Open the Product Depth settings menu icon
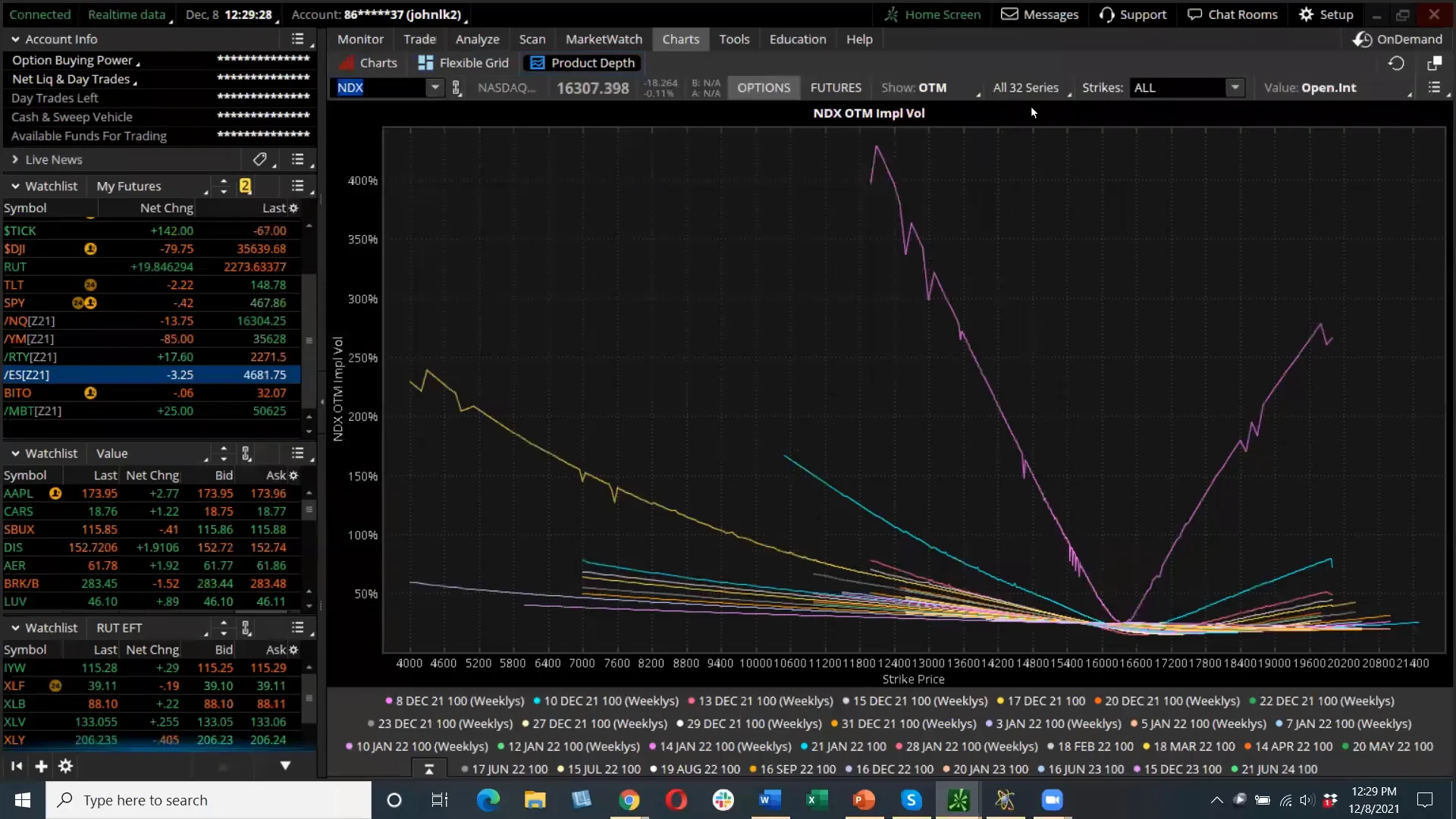Viewport: 1456px width, 819px height. pyautogui.click(x=1434, y=88)
